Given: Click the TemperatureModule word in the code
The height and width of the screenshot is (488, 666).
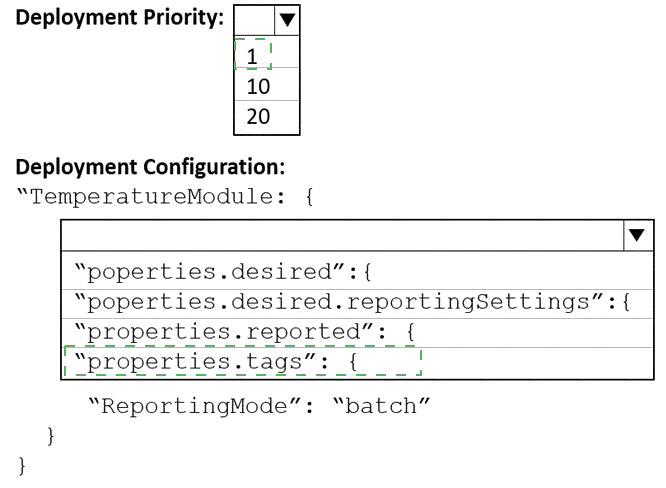Looking at the screenshot, I should coord(151,197).
